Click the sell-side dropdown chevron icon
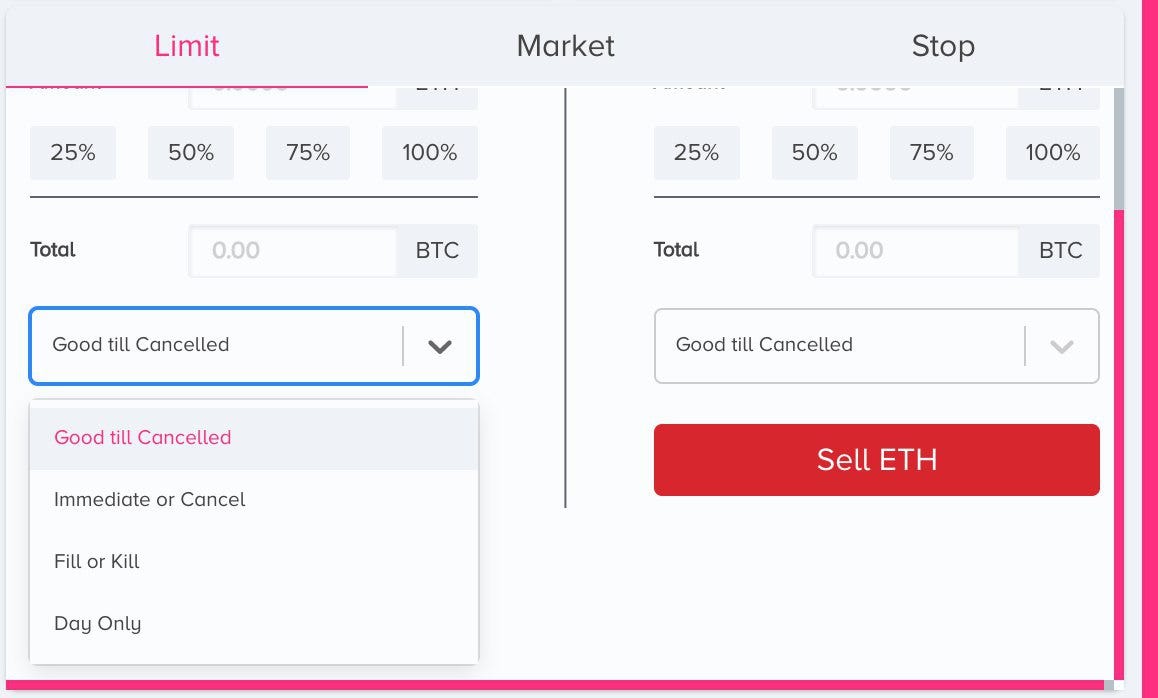Image resolution: width=1158 pixels, height=698 pixels. 1062,346
